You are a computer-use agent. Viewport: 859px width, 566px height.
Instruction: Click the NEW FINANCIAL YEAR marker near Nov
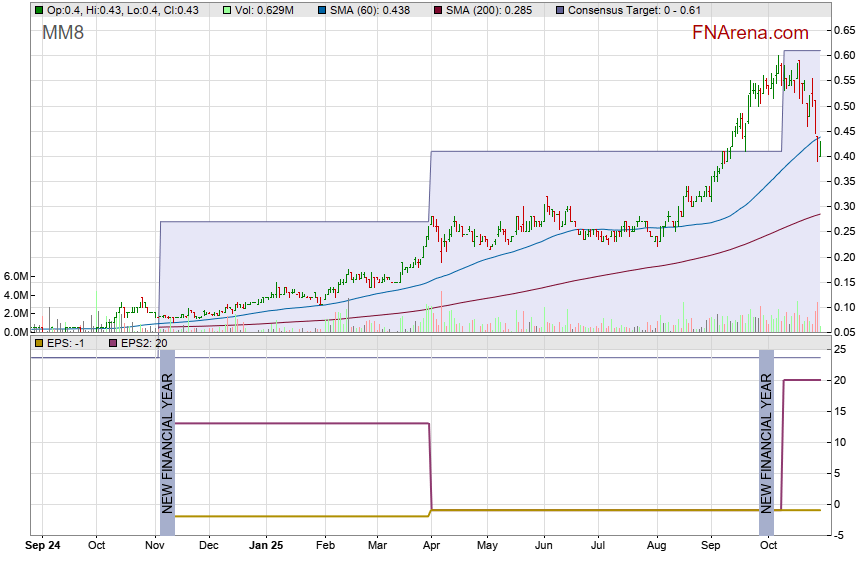[x=167, y=431]
